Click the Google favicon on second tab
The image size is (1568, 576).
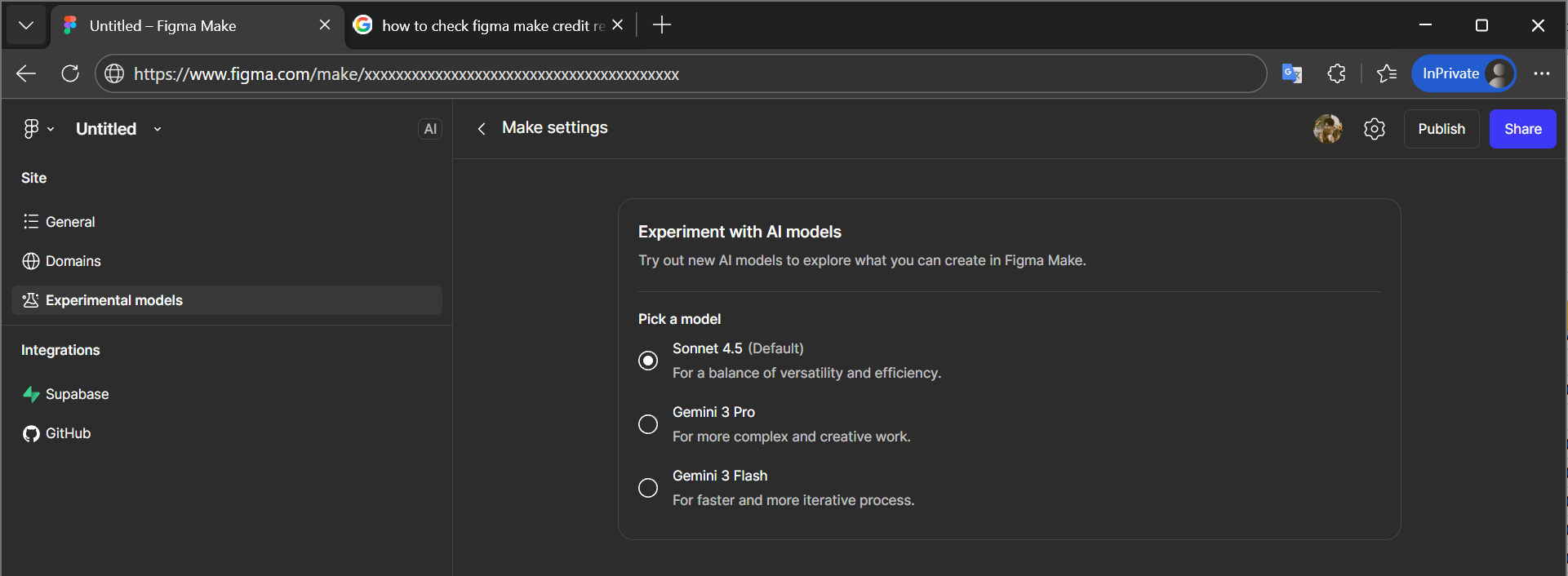tap(363, 25)
